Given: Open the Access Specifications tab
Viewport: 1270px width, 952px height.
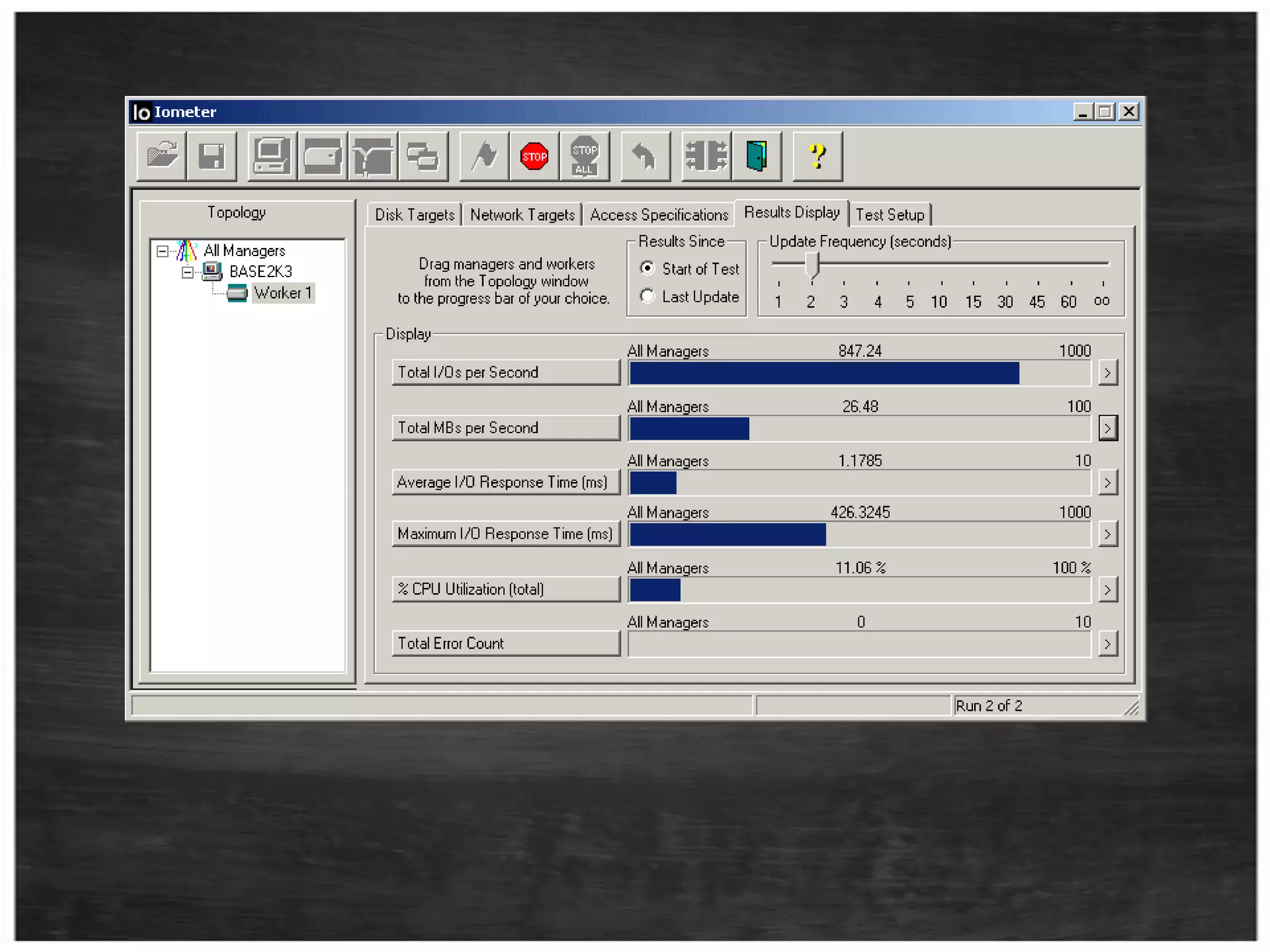Looking at the screenshot, I should pyautogui.click(x=659, y=215).
